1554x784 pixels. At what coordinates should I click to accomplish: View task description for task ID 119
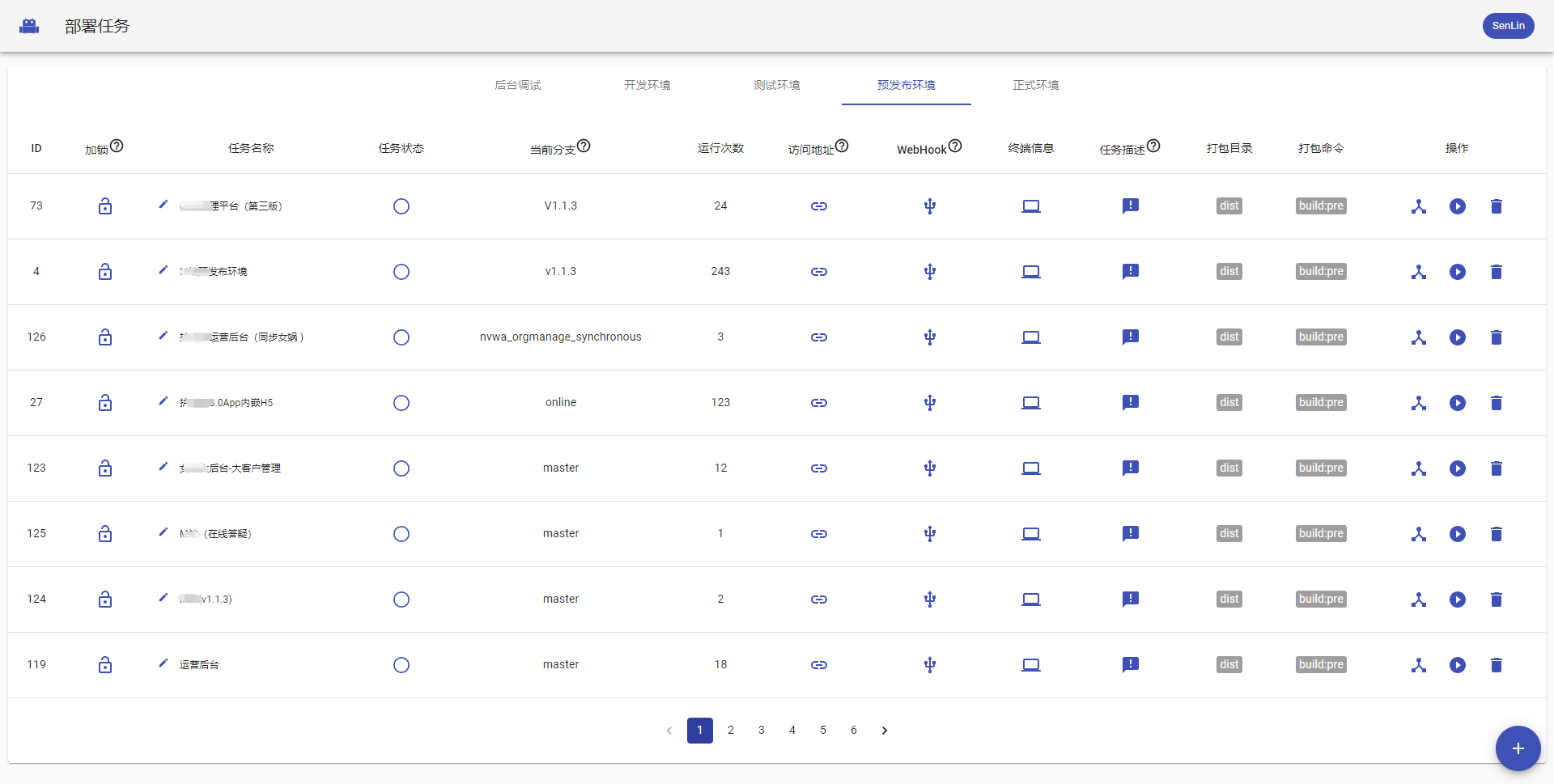pos(1131,665)
